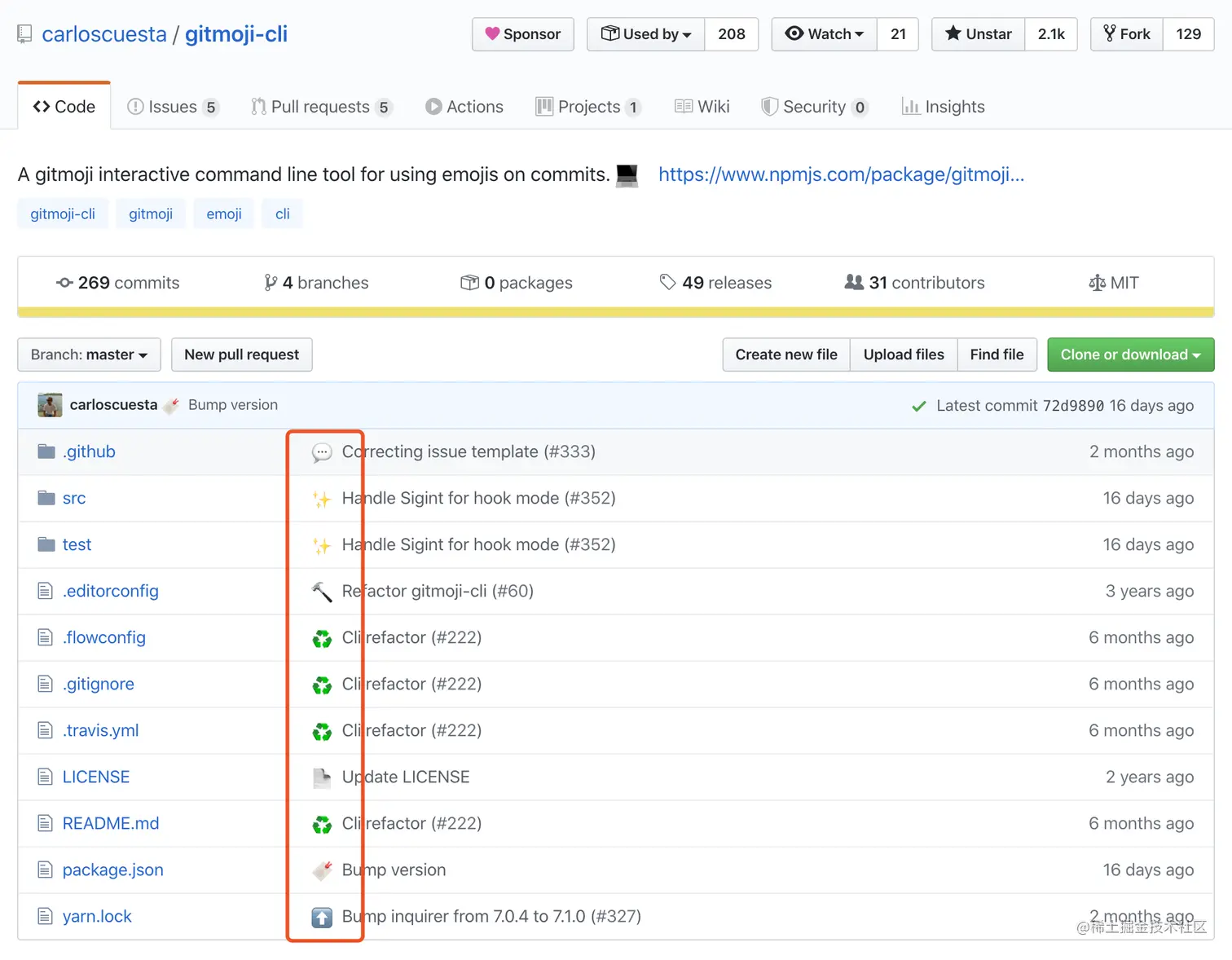The width and height of the screenshot is (1232, 960).
Task: Open the carloscuesta owner link in header
Action: tap(104, 34)
